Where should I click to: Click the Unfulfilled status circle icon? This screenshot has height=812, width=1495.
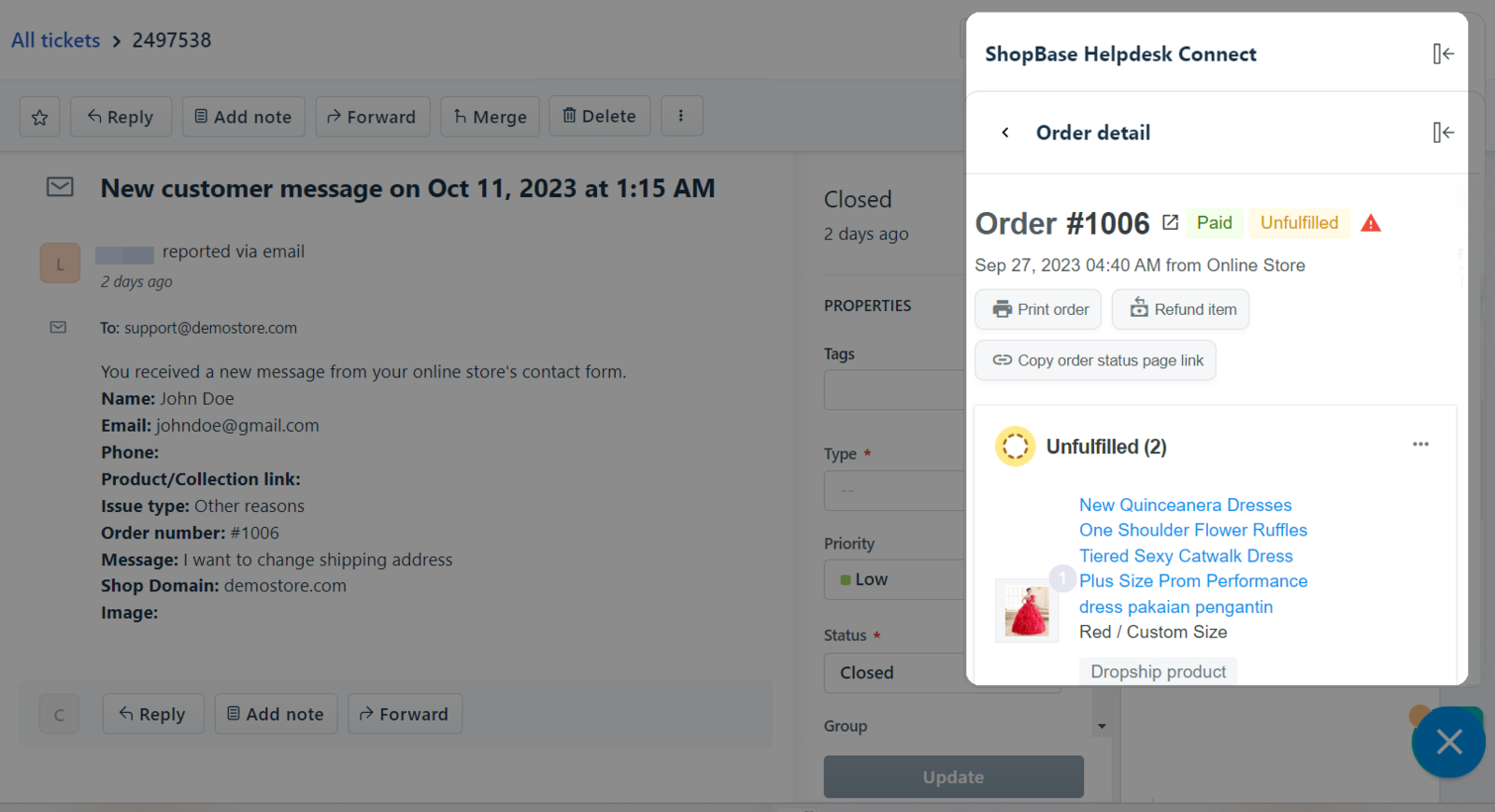1015,447
